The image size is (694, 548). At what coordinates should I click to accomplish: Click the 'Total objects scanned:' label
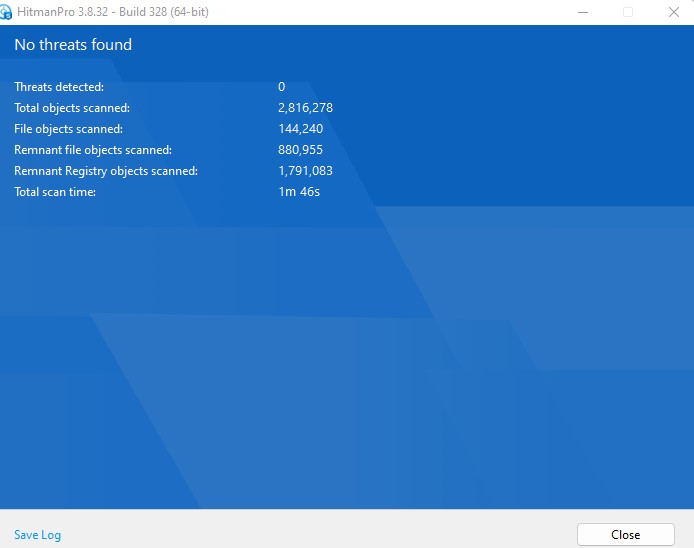72,108
